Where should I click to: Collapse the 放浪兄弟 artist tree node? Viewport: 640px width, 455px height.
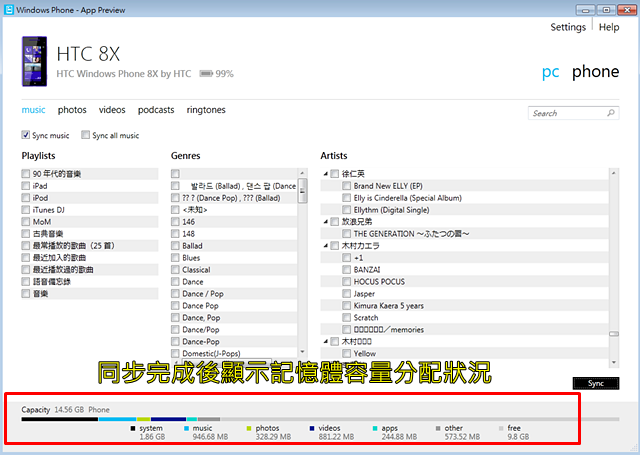(x=326, y=222)
